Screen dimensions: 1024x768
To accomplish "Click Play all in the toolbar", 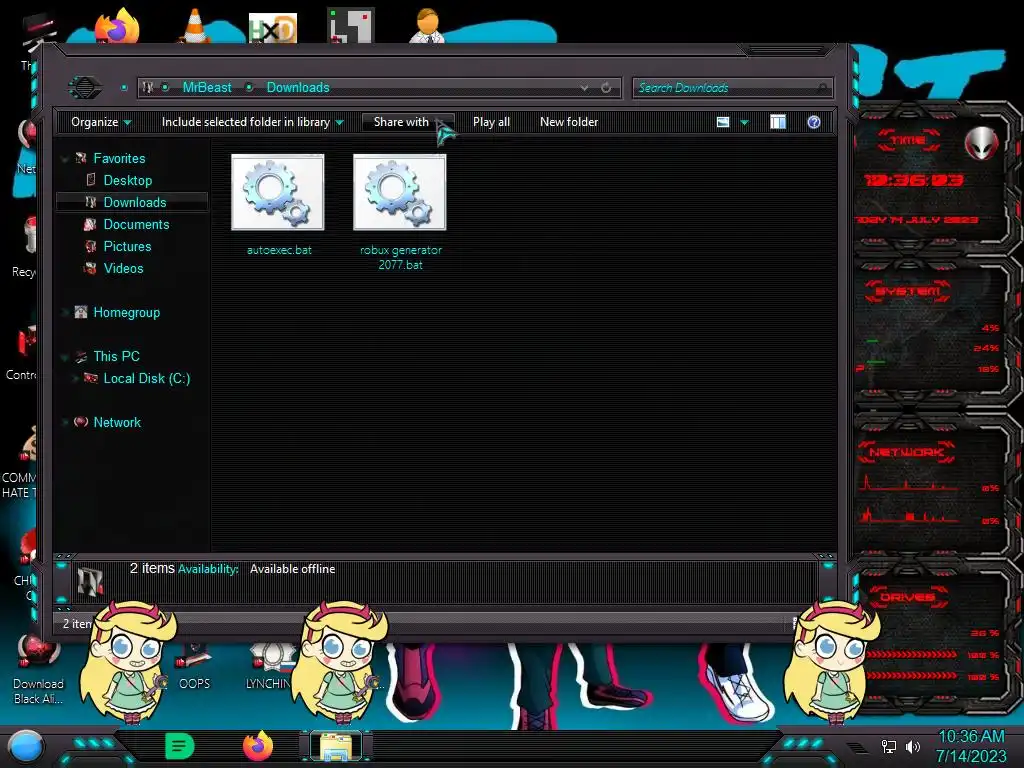I will tap(491, 122).
